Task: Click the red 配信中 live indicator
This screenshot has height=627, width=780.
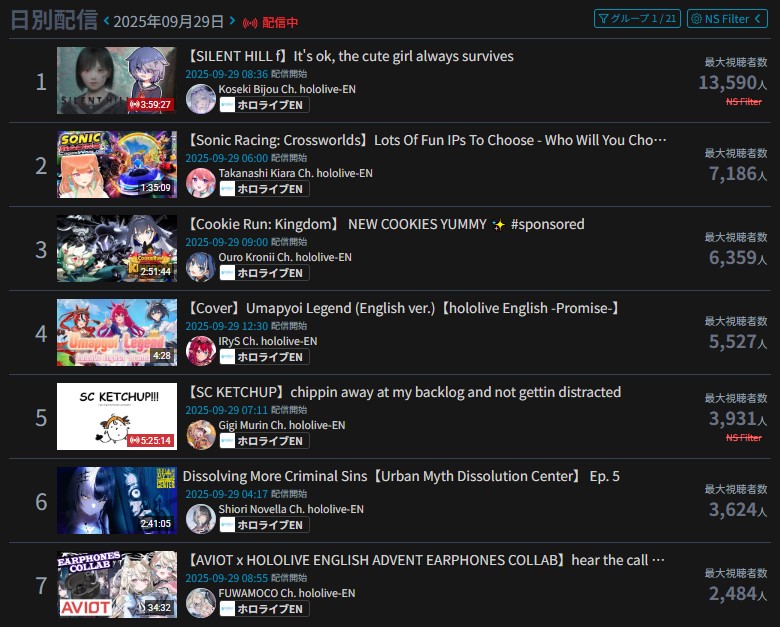Action: (270, 22)
